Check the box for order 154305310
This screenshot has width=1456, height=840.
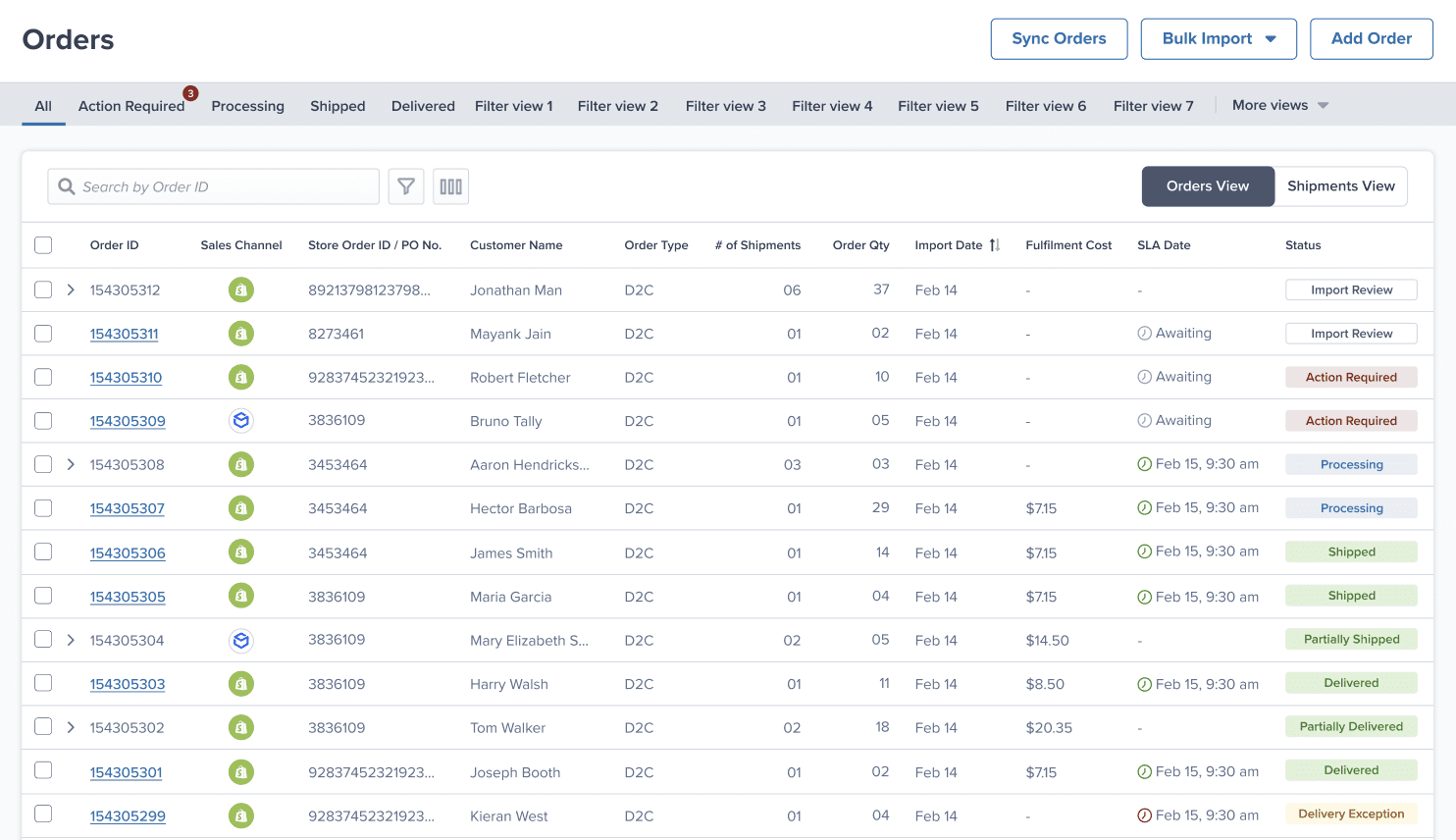[x=43, y=378]
